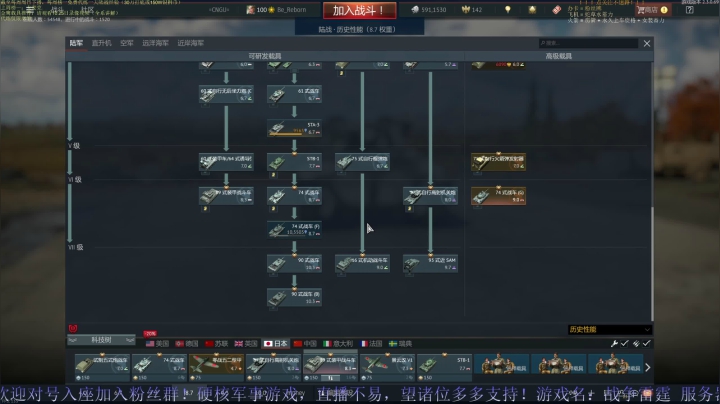The height and width of the screenshot is (404, 720).
Task: Toggle the auto-refill ammo checkbox
Action: click(x=647, y=343)
